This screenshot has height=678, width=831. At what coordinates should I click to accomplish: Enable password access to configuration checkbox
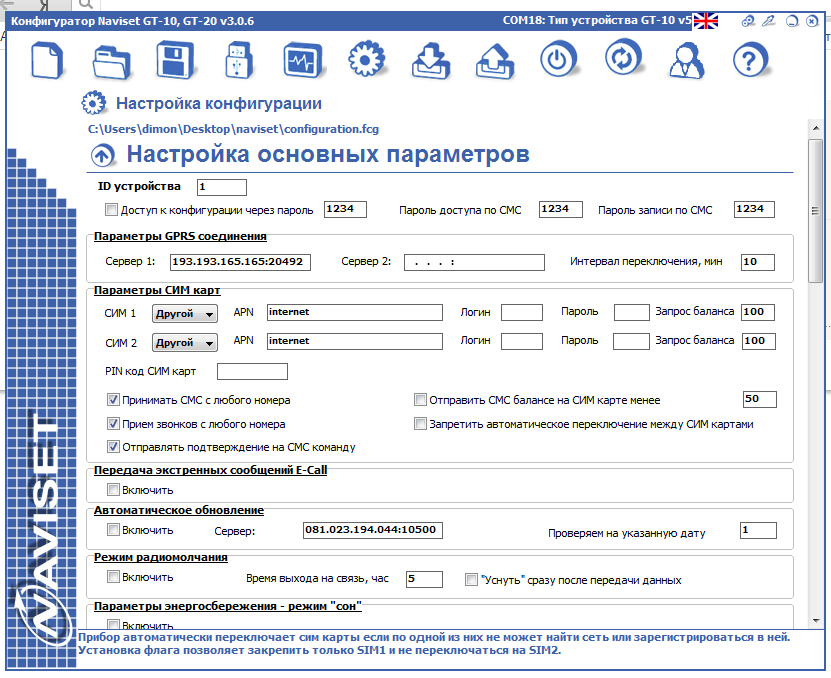(112, 210)
